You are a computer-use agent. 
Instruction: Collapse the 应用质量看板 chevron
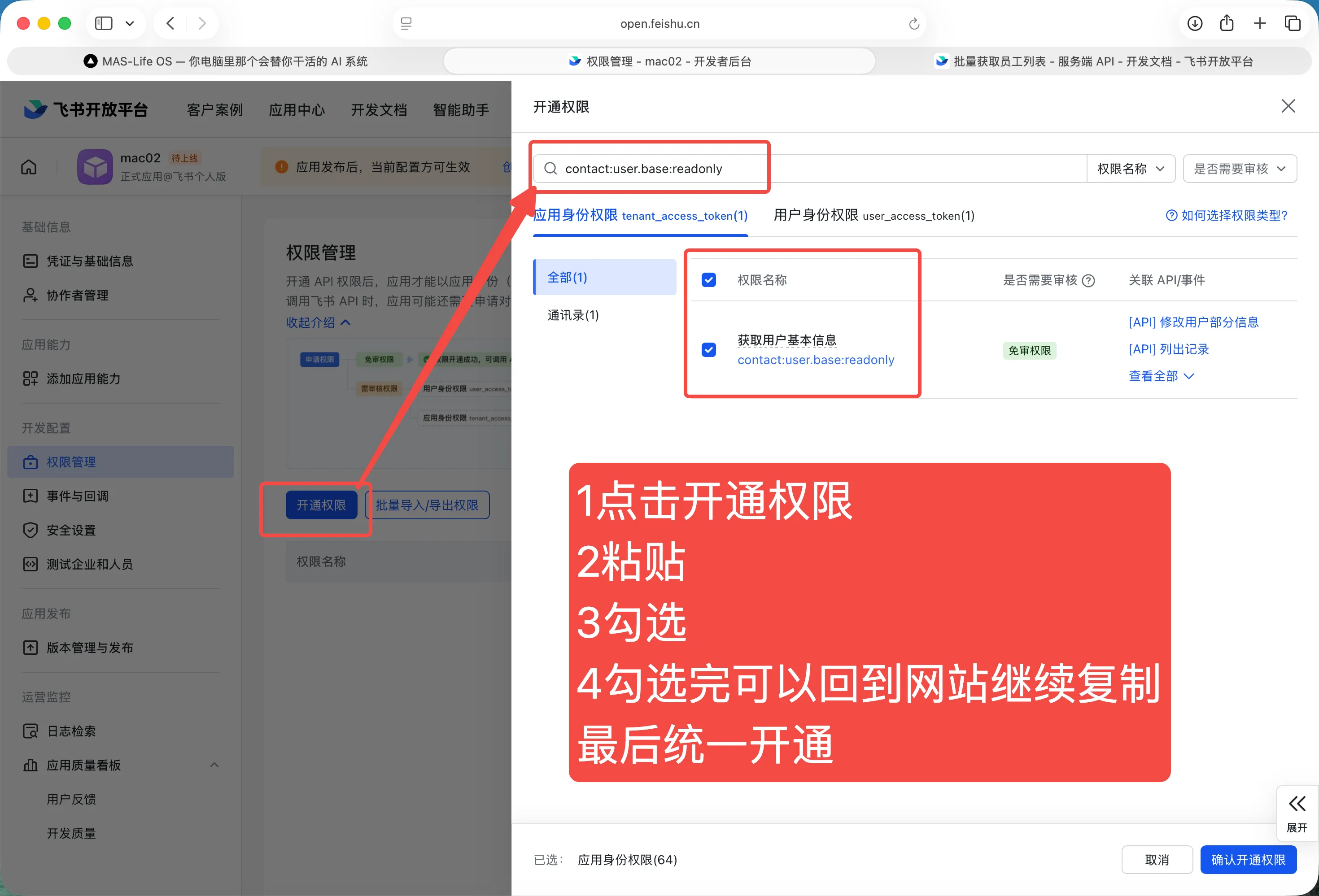pyautogui.click(x=214, y=765)
